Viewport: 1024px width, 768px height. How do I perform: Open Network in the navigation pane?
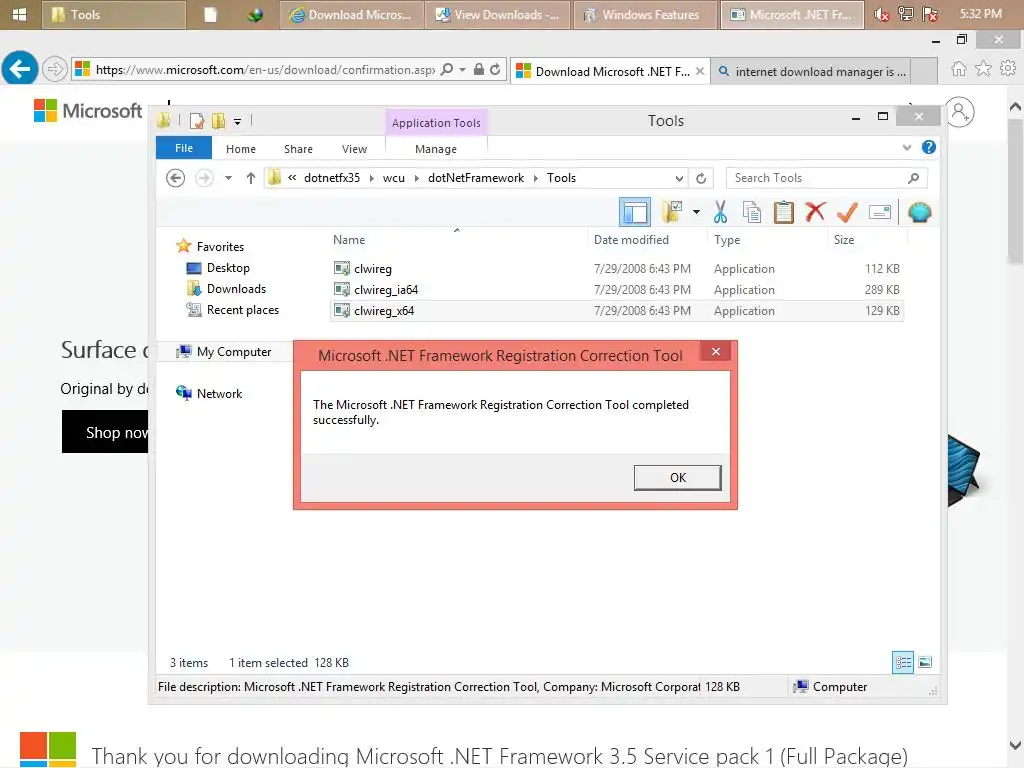(x=219, y=393)
